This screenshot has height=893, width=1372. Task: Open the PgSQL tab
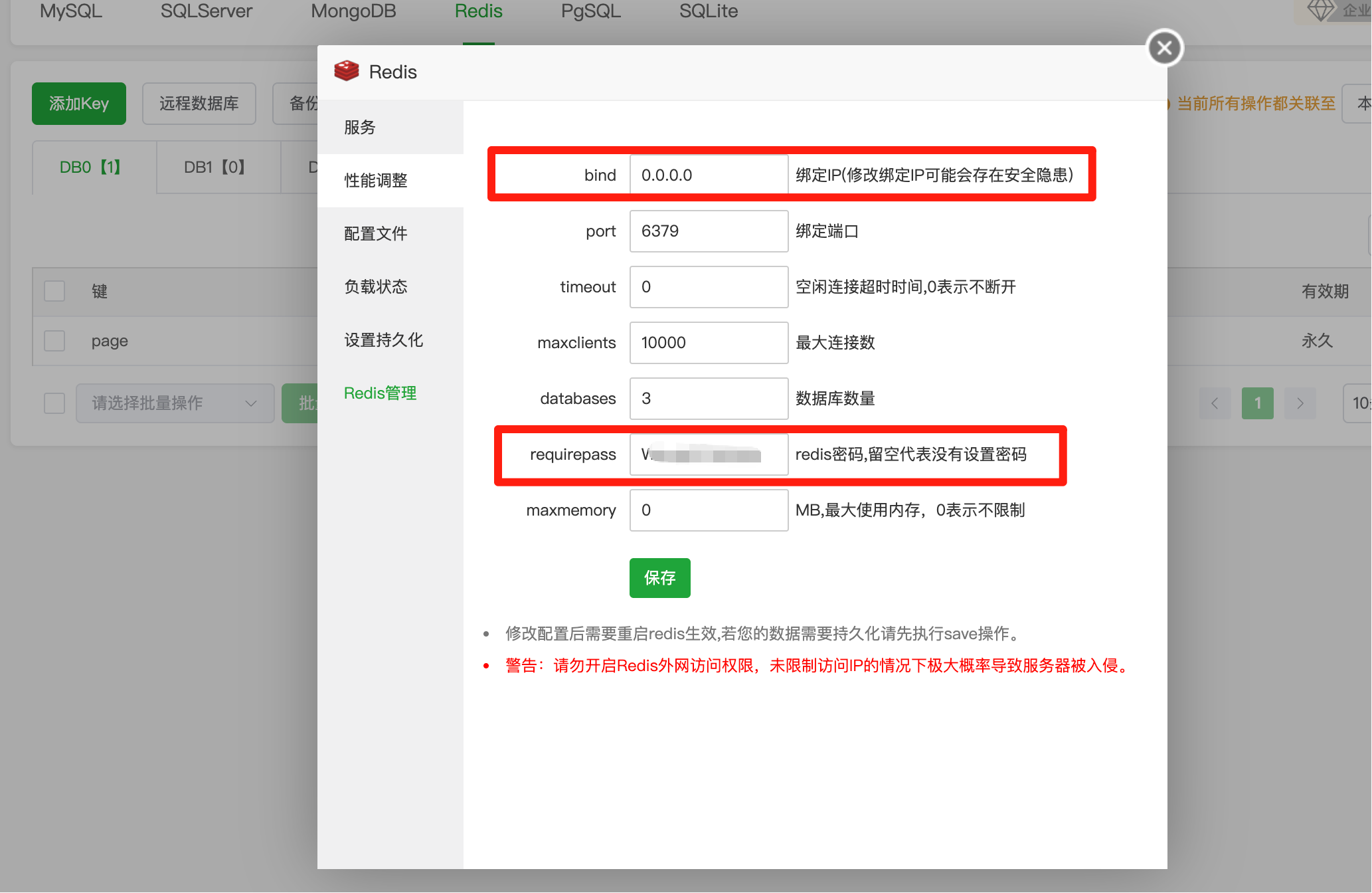tap(590, 11)
